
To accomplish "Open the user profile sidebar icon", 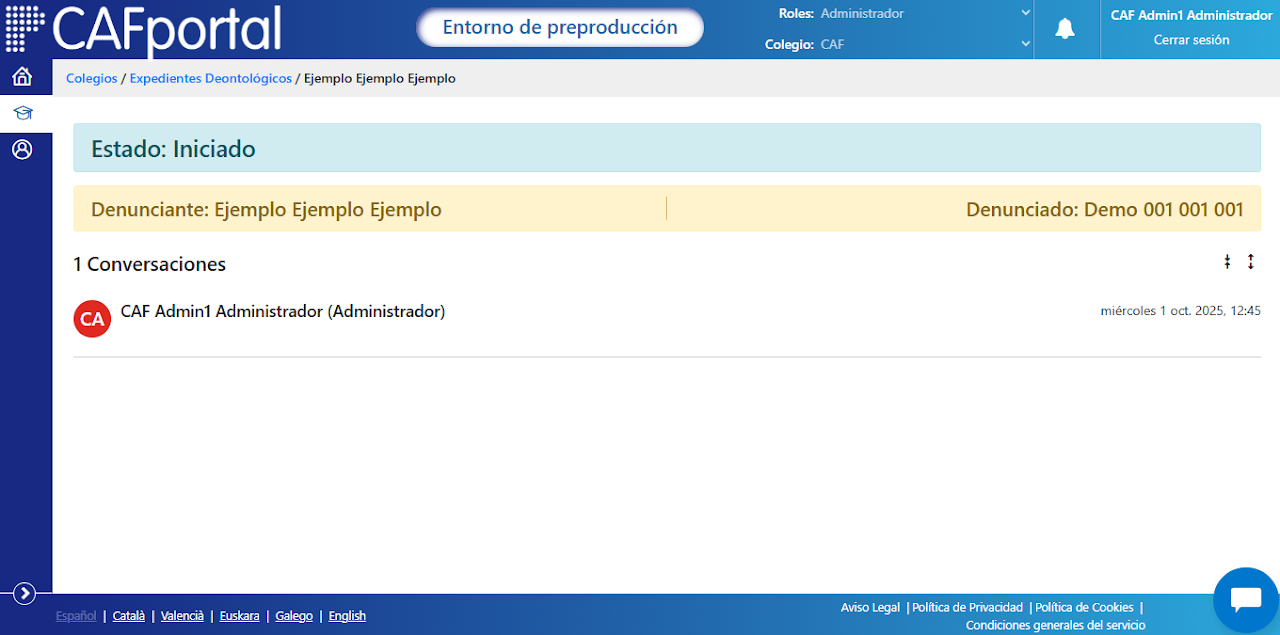I will (x=22, y=149).
